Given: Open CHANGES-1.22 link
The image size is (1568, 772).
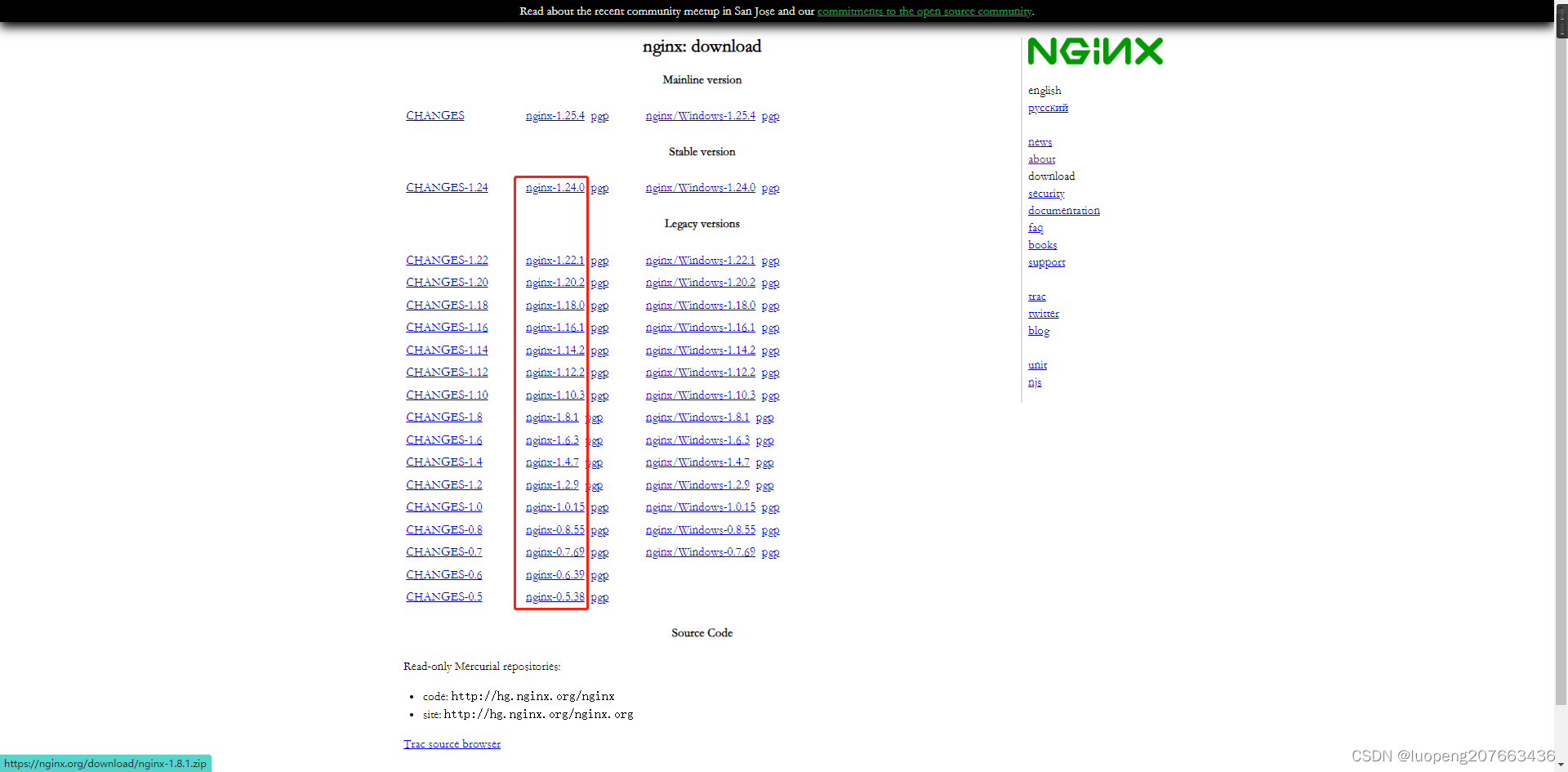Looking at the screenshot, I should coord(447,261).
